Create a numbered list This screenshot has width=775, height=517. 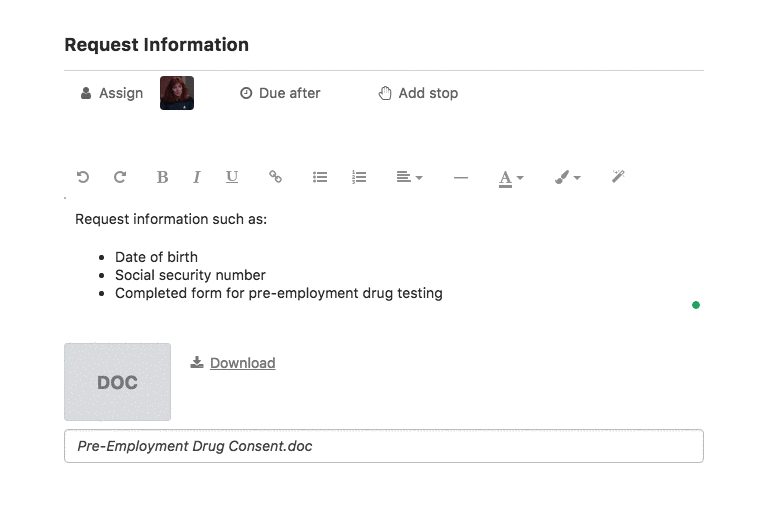tap(359, 177)
